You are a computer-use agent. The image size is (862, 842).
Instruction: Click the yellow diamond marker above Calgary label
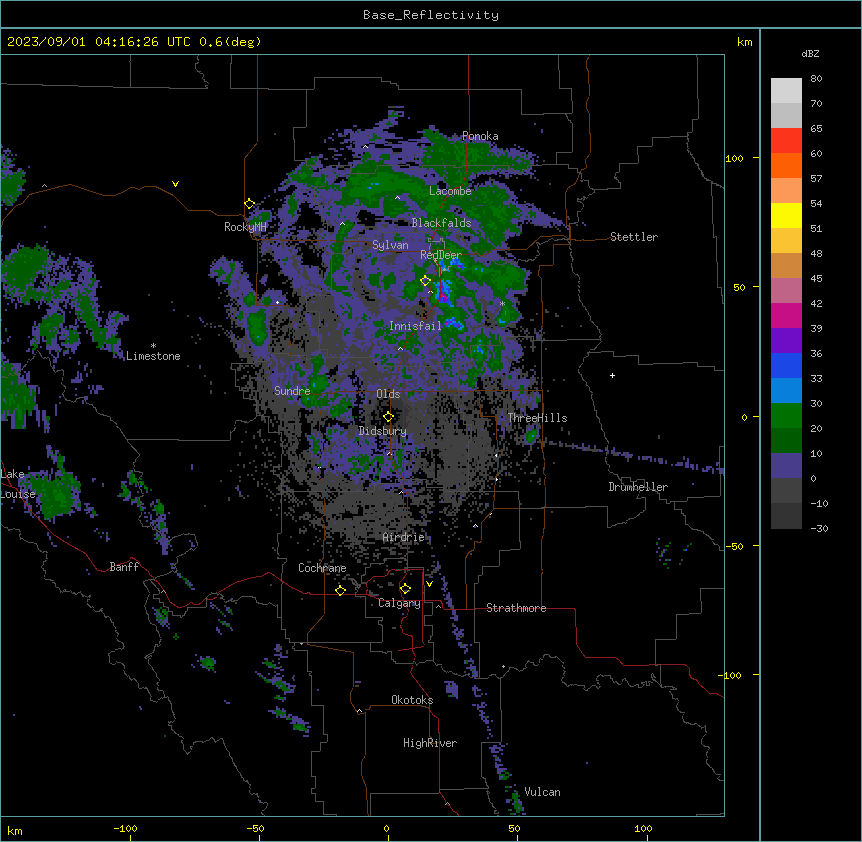(405, 589)
